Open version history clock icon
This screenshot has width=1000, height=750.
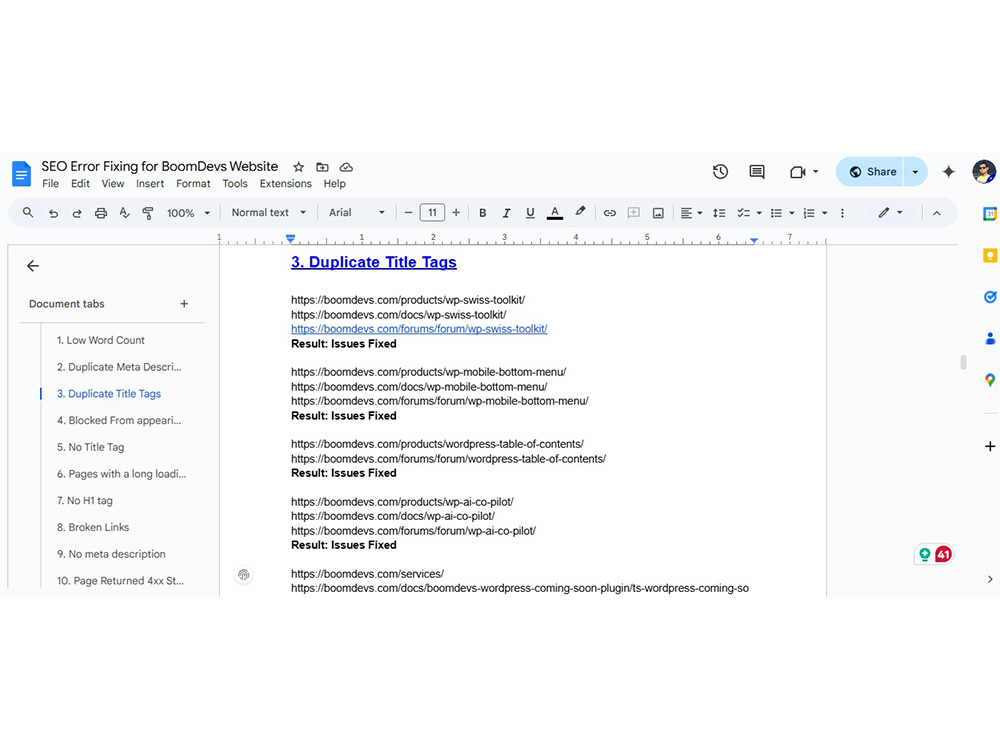720,172
